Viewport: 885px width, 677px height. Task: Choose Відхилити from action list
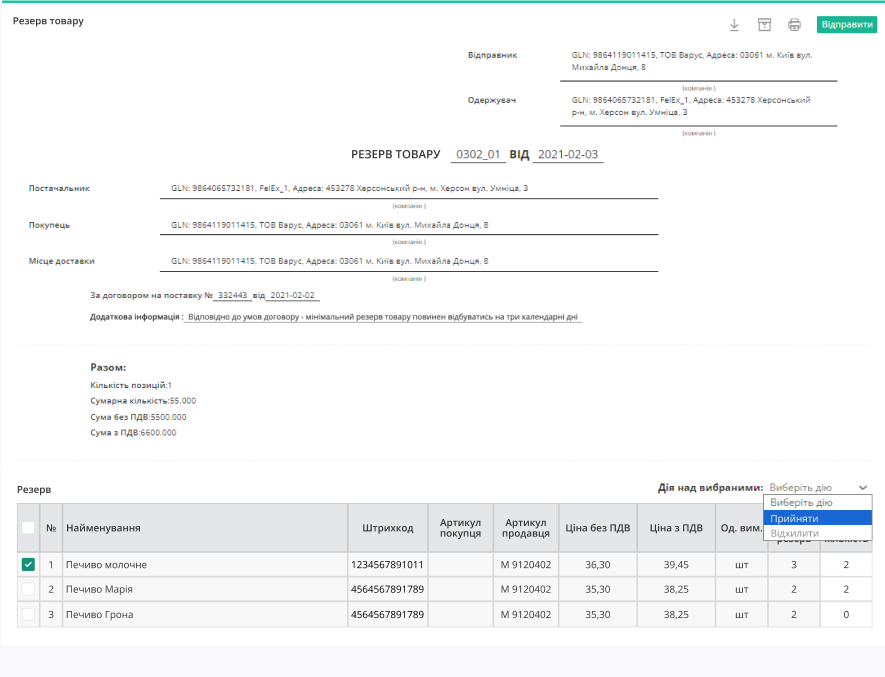coord(817,532)
